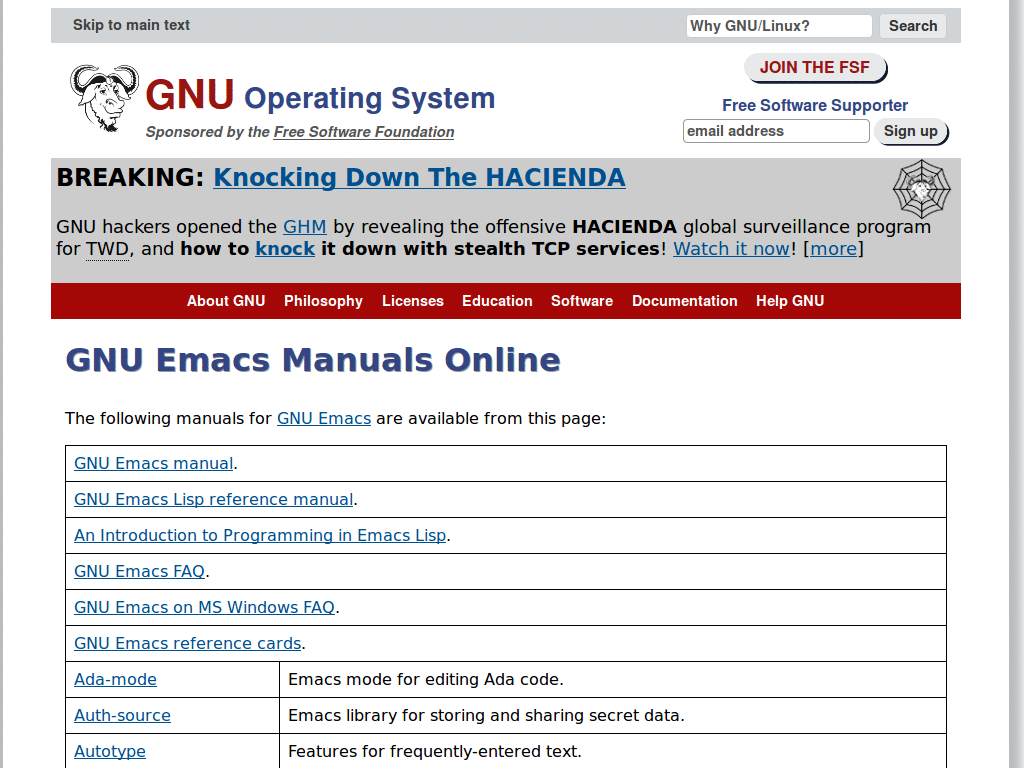
Task: Open the Ada-mode documentation link
Action: click(x=115, y=679)
